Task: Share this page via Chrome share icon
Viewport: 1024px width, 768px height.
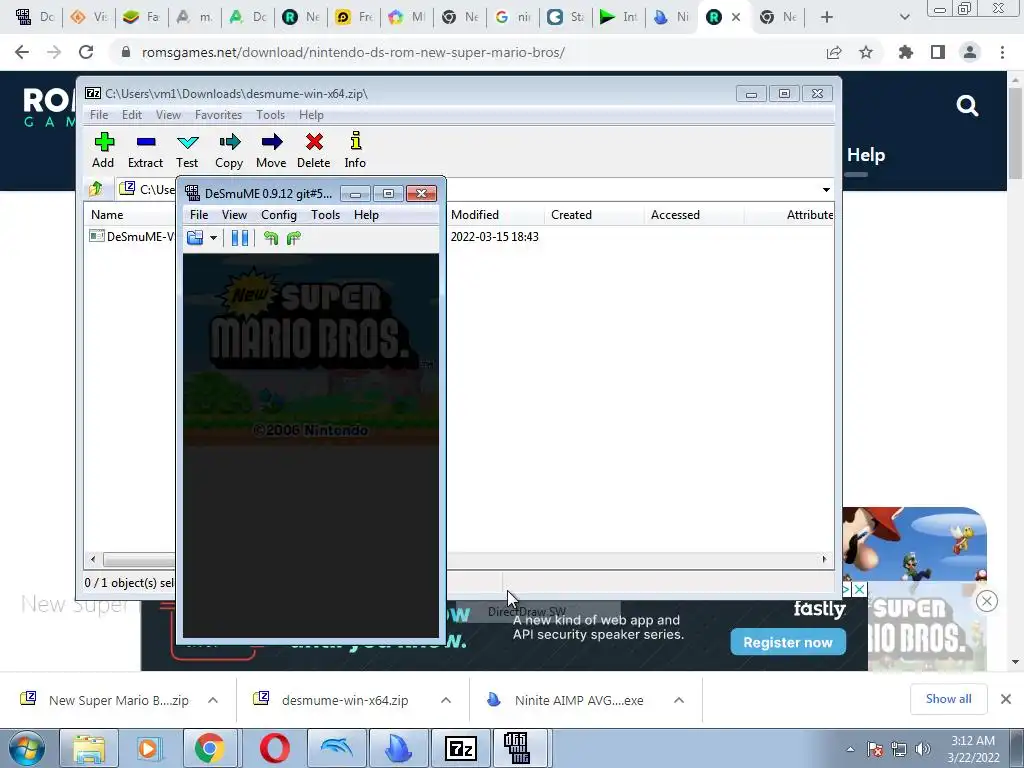Action: tap(834, 52)
